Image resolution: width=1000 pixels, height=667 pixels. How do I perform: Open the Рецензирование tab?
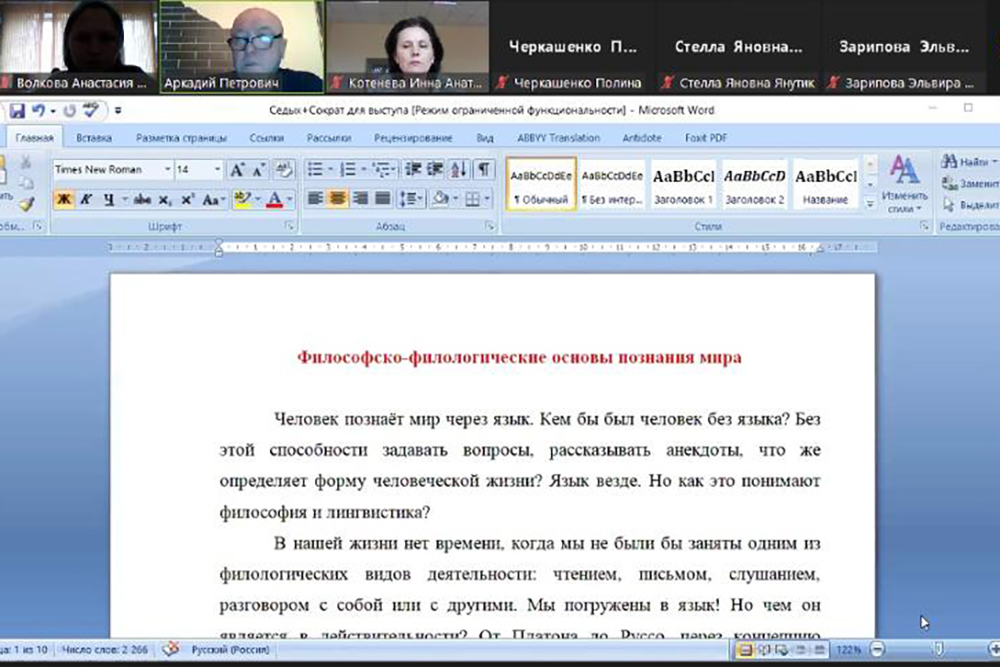[413, 138]
